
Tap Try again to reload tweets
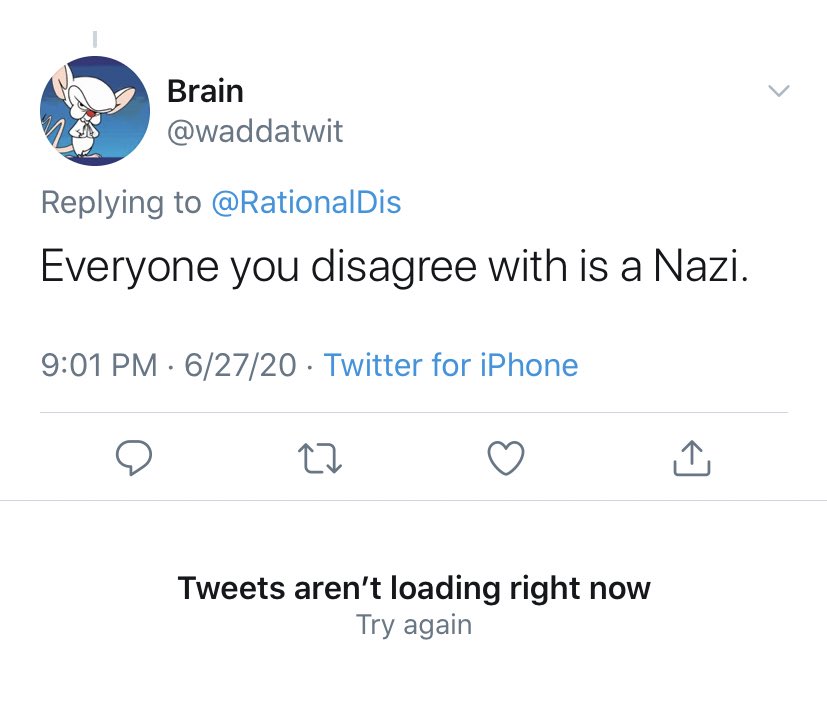pos(414,626)
